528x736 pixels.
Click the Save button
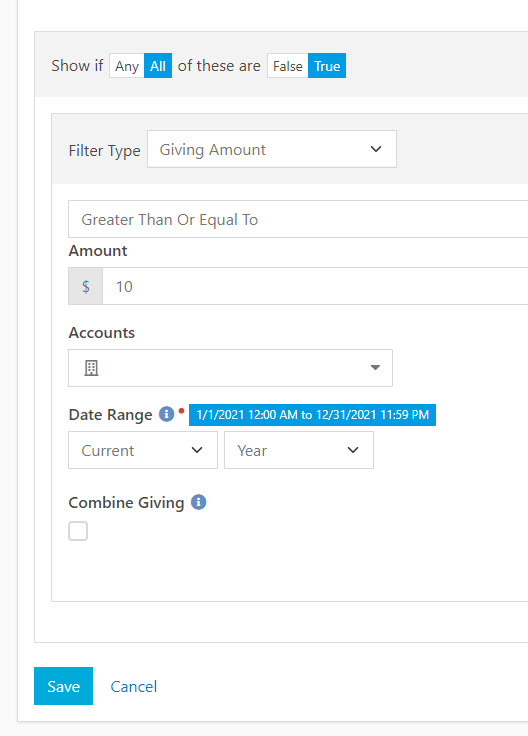click(63, 686)
